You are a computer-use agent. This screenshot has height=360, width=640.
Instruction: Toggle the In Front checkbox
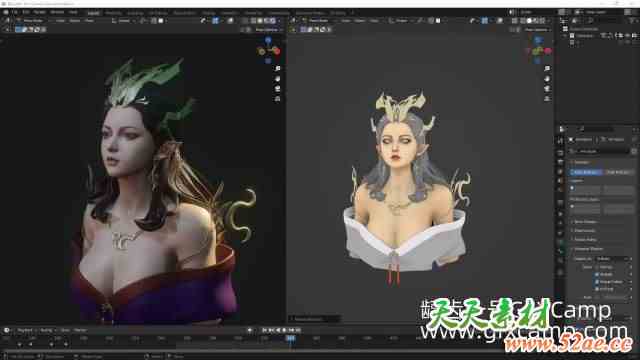pos(597,289)
